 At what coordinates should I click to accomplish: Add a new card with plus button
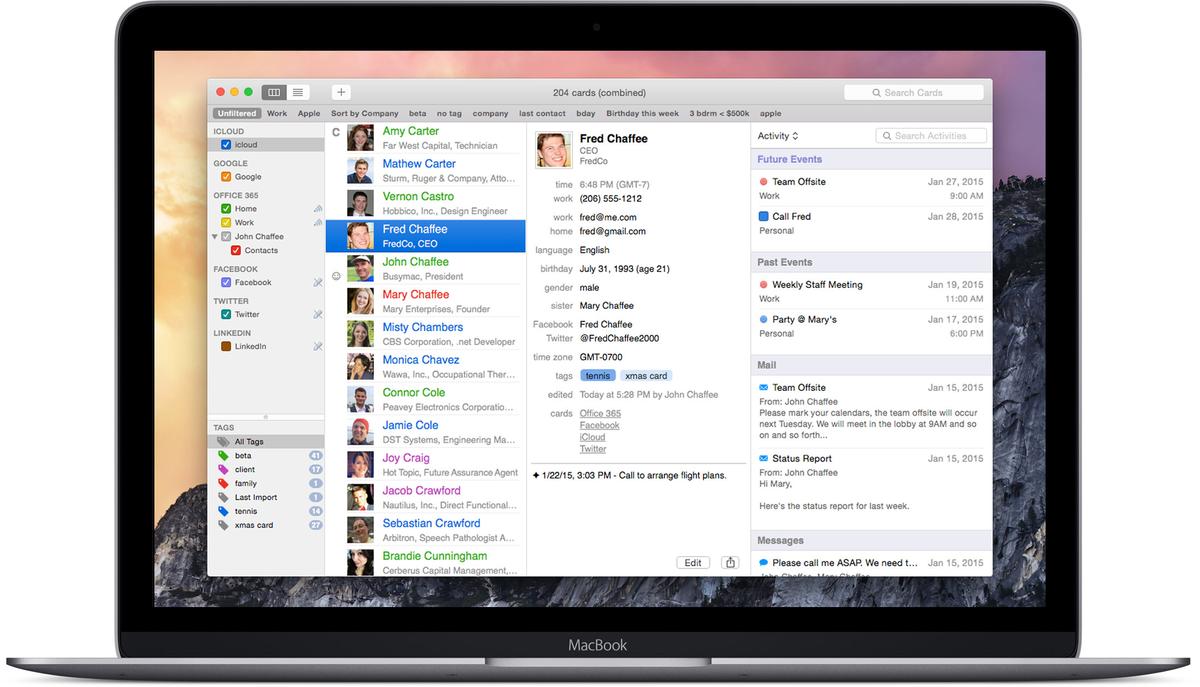[341, 92]
